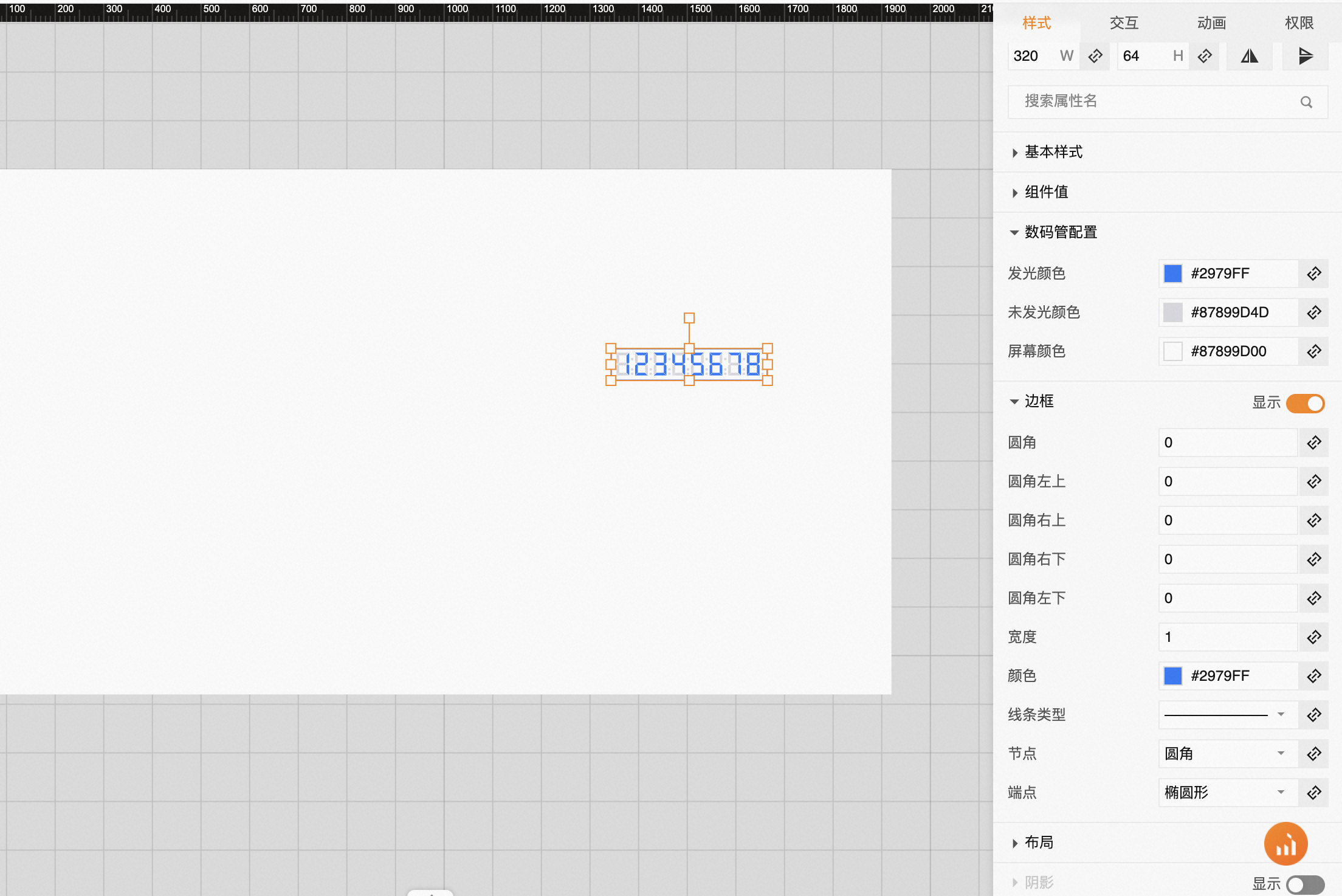Click the bind icon for 发光颜色
This screenshot has width=1342, height=896.
(x=1313, y=274)
